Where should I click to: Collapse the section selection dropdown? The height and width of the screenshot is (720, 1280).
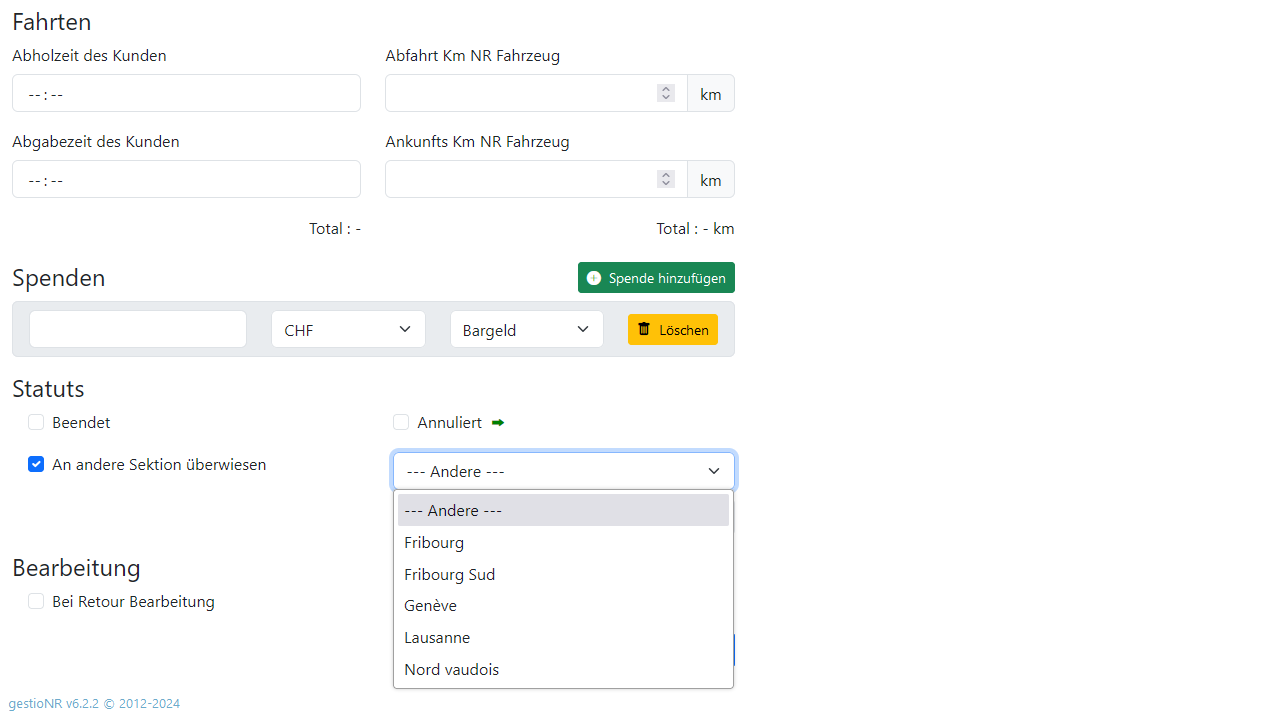point(563,471)
